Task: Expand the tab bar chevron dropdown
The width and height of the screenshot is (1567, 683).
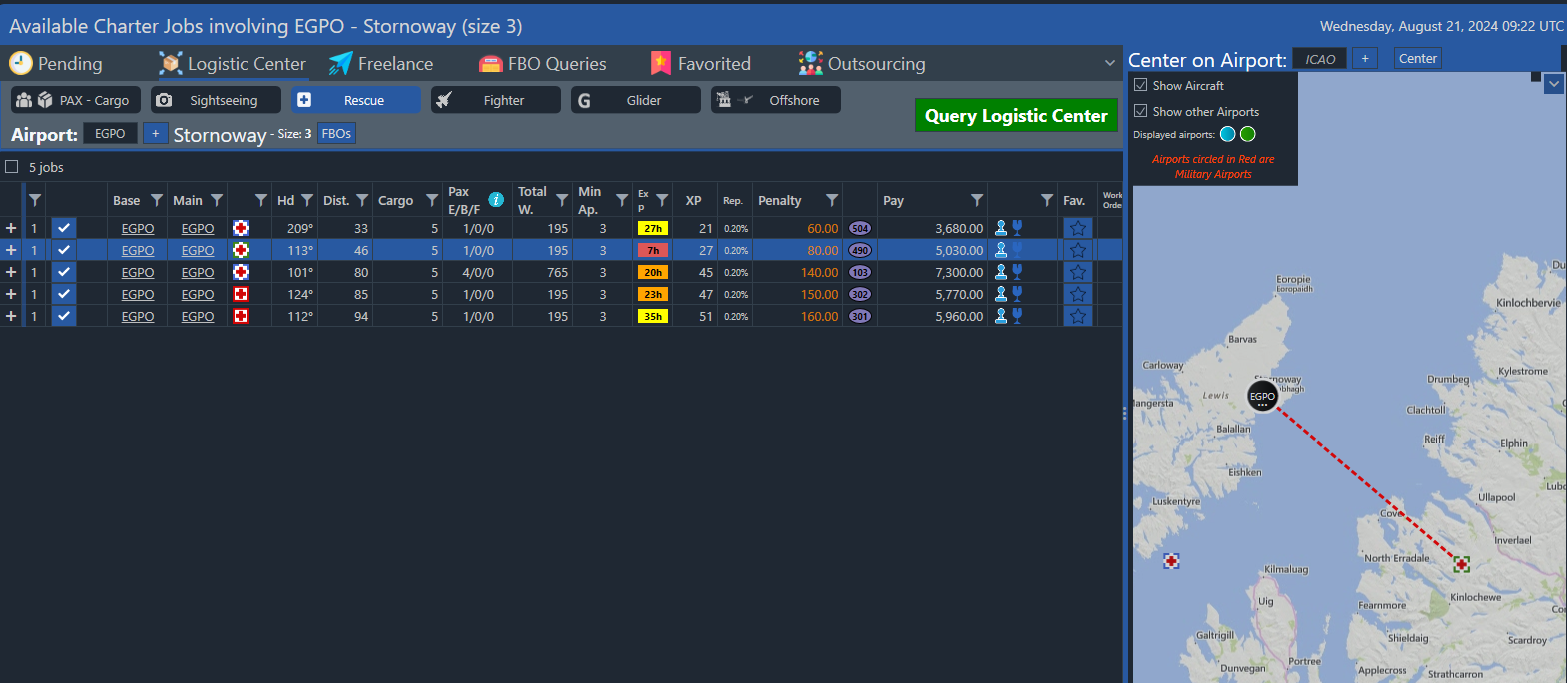Action: coord(1109,63)
